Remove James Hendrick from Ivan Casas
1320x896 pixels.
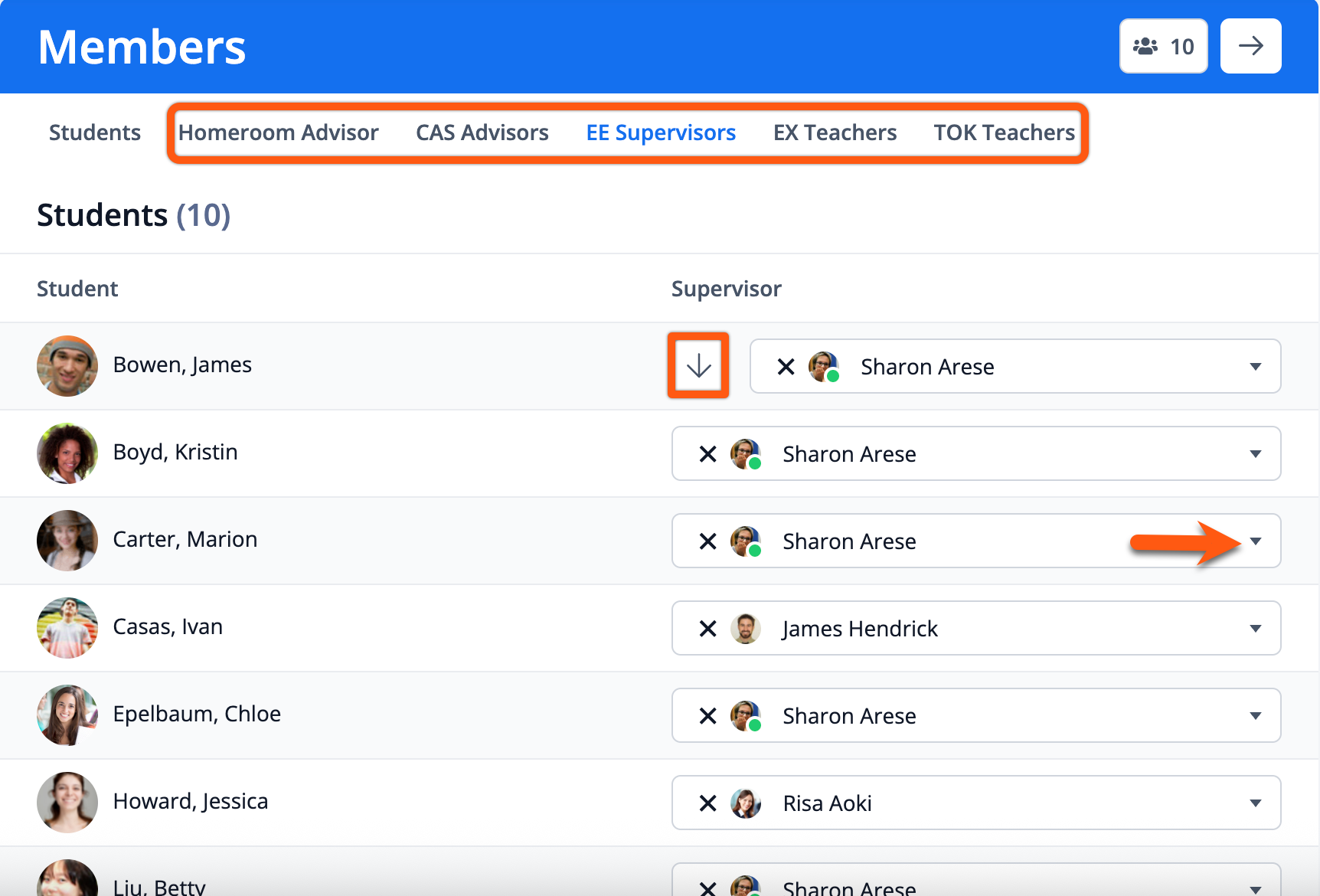(x=707, y=629)
